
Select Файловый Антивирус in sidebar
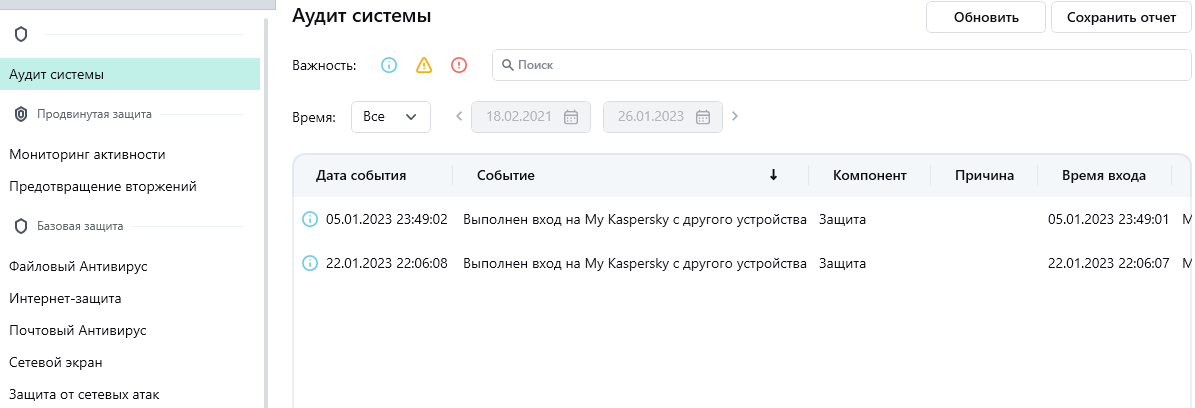tap(78, 266)
